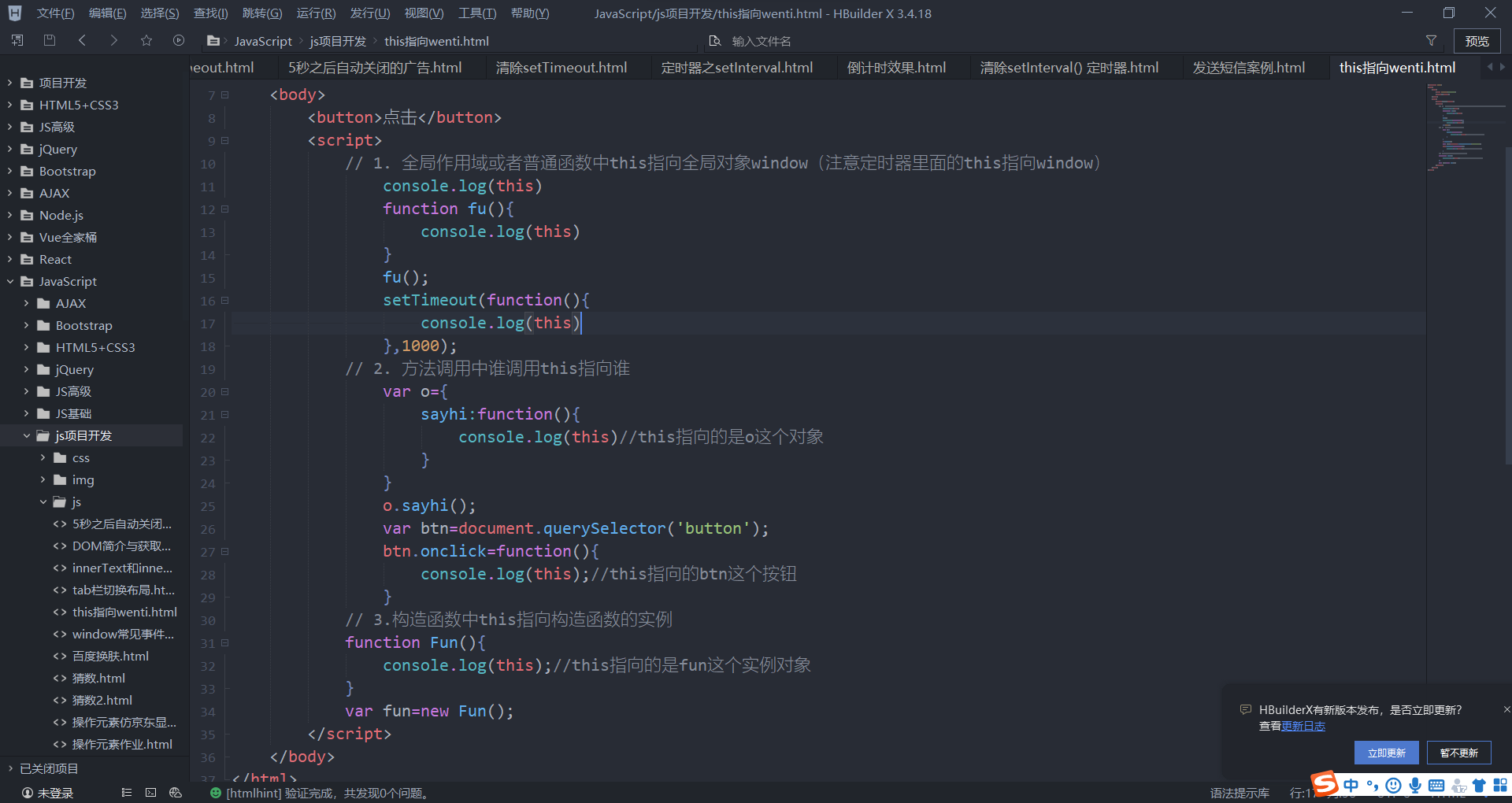Run the project with the circular play icon
Screen dimensions: 1512x803
pos(179,40)
